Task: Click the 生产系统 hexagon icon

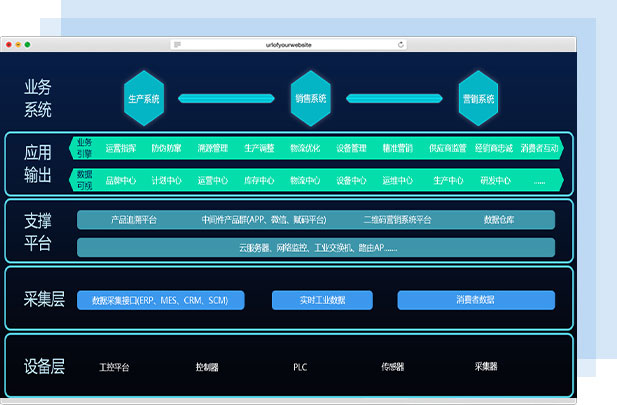Action: click(143, 98)
